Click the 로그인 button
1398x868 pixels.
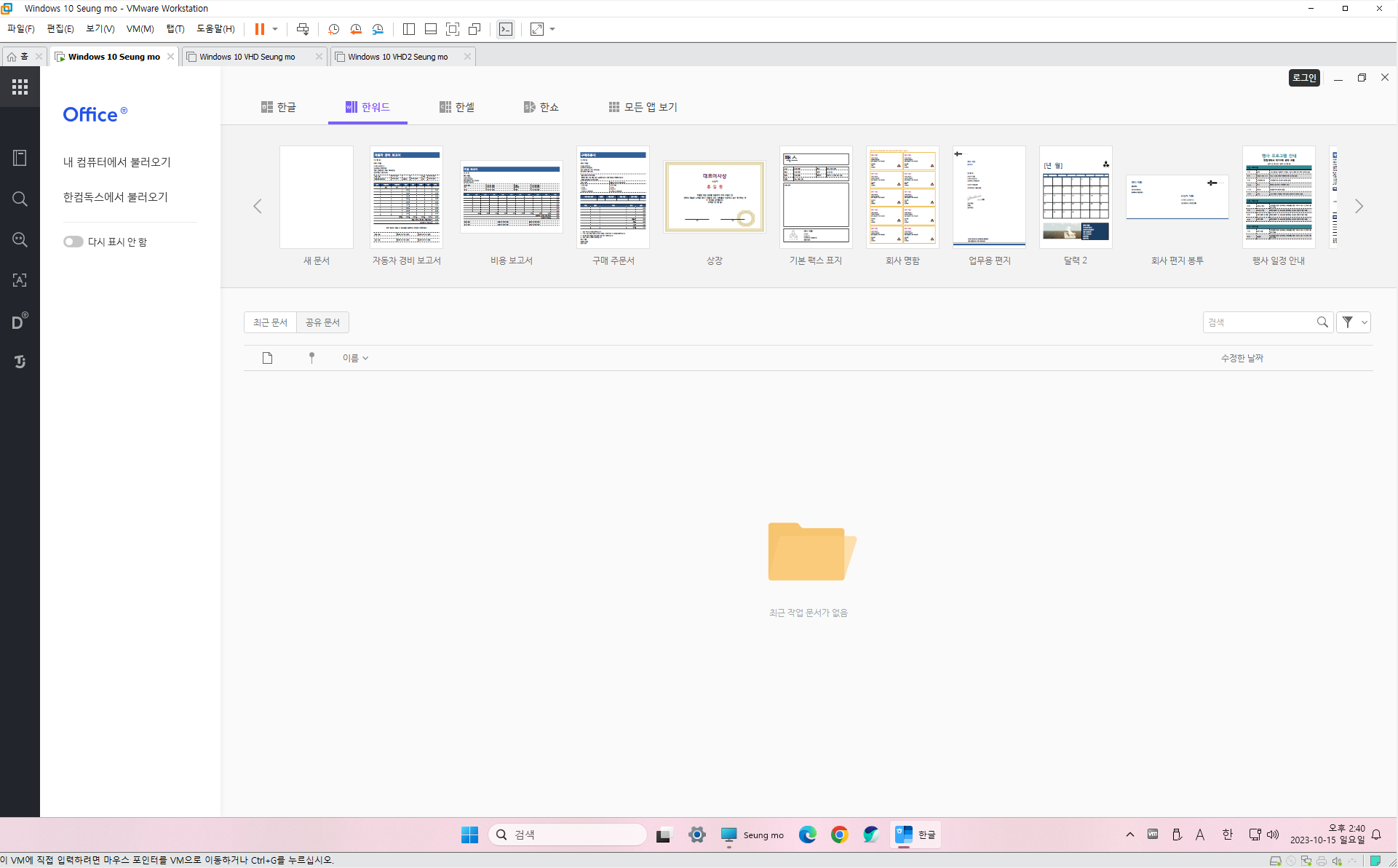pos(1303,78)
